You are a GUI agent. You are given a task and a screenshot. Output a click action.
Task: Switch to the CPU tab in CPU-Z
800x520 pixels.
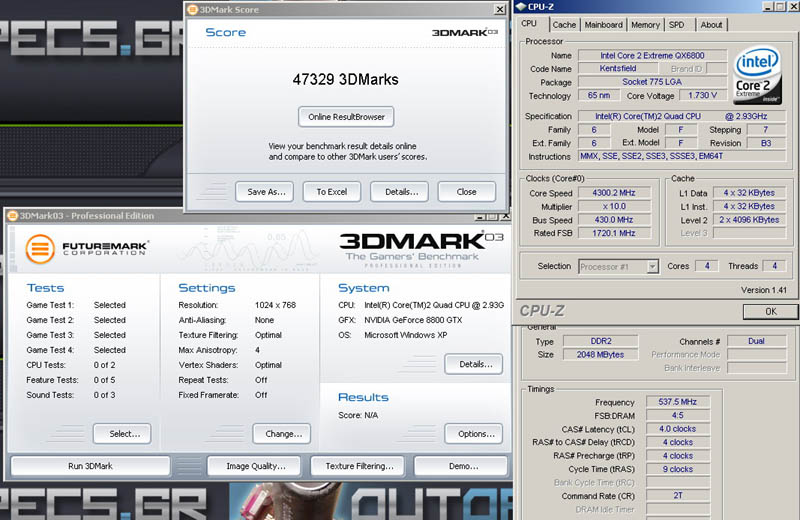click(x=529, y=24)
